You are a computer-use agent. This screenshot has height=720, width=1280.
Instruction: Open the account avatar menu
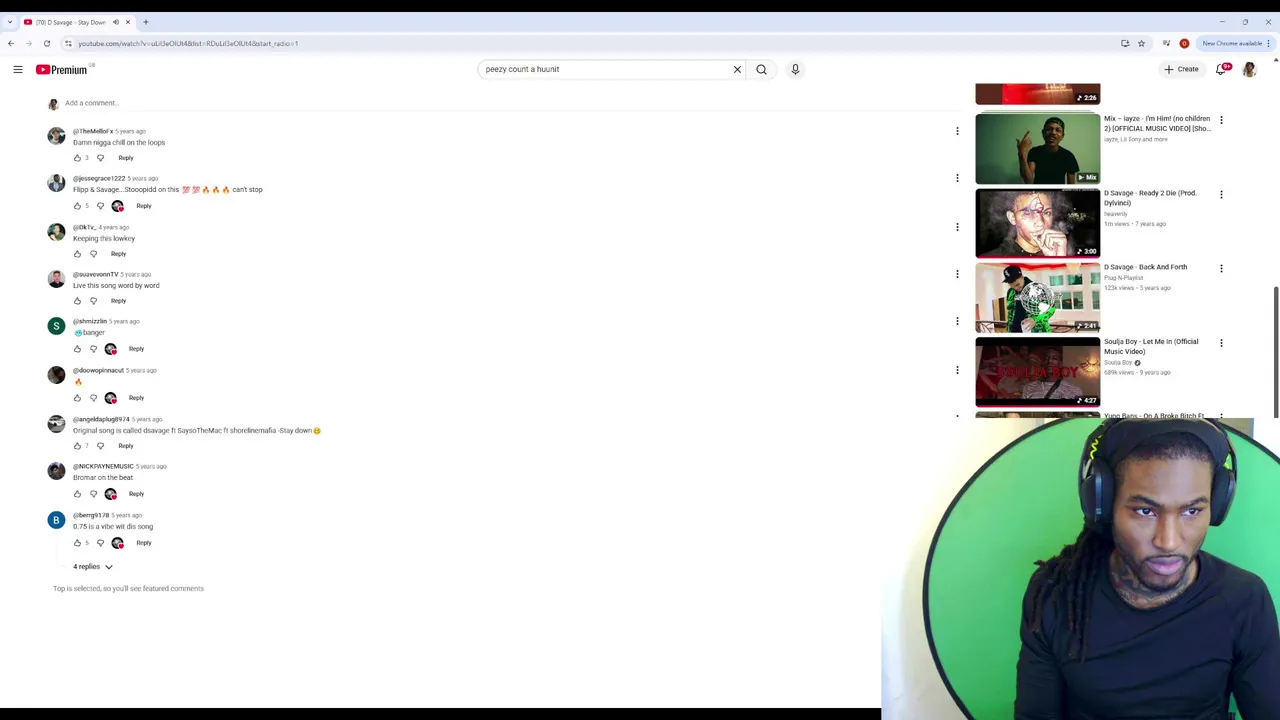1249,69
